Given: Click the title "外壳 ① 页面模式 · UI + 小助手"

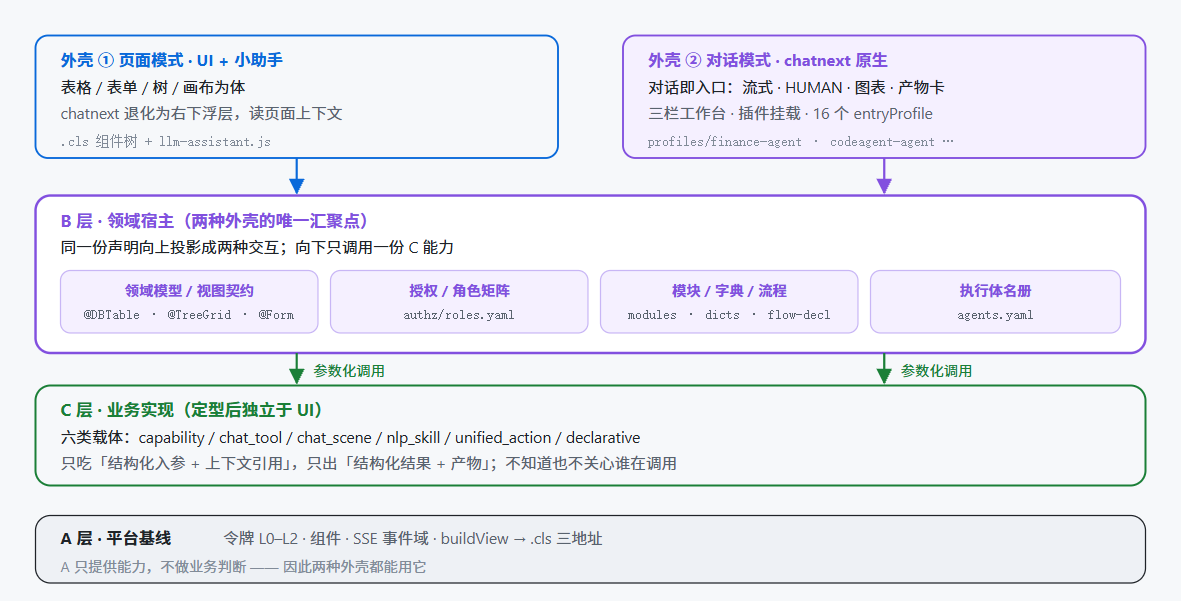Looking at the screenshot, I should (x=172, y=60).
